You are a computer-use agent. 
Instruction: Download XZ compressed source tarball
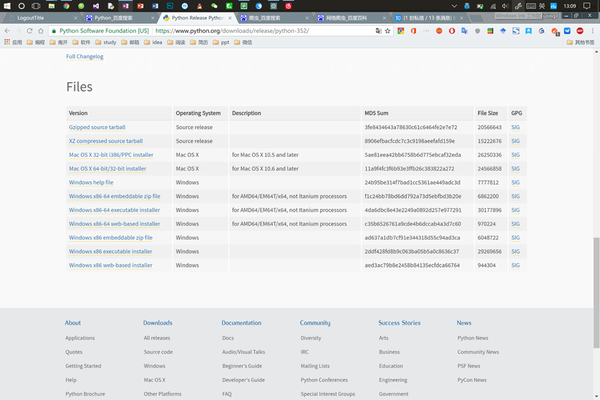click(x=106, y=141)
